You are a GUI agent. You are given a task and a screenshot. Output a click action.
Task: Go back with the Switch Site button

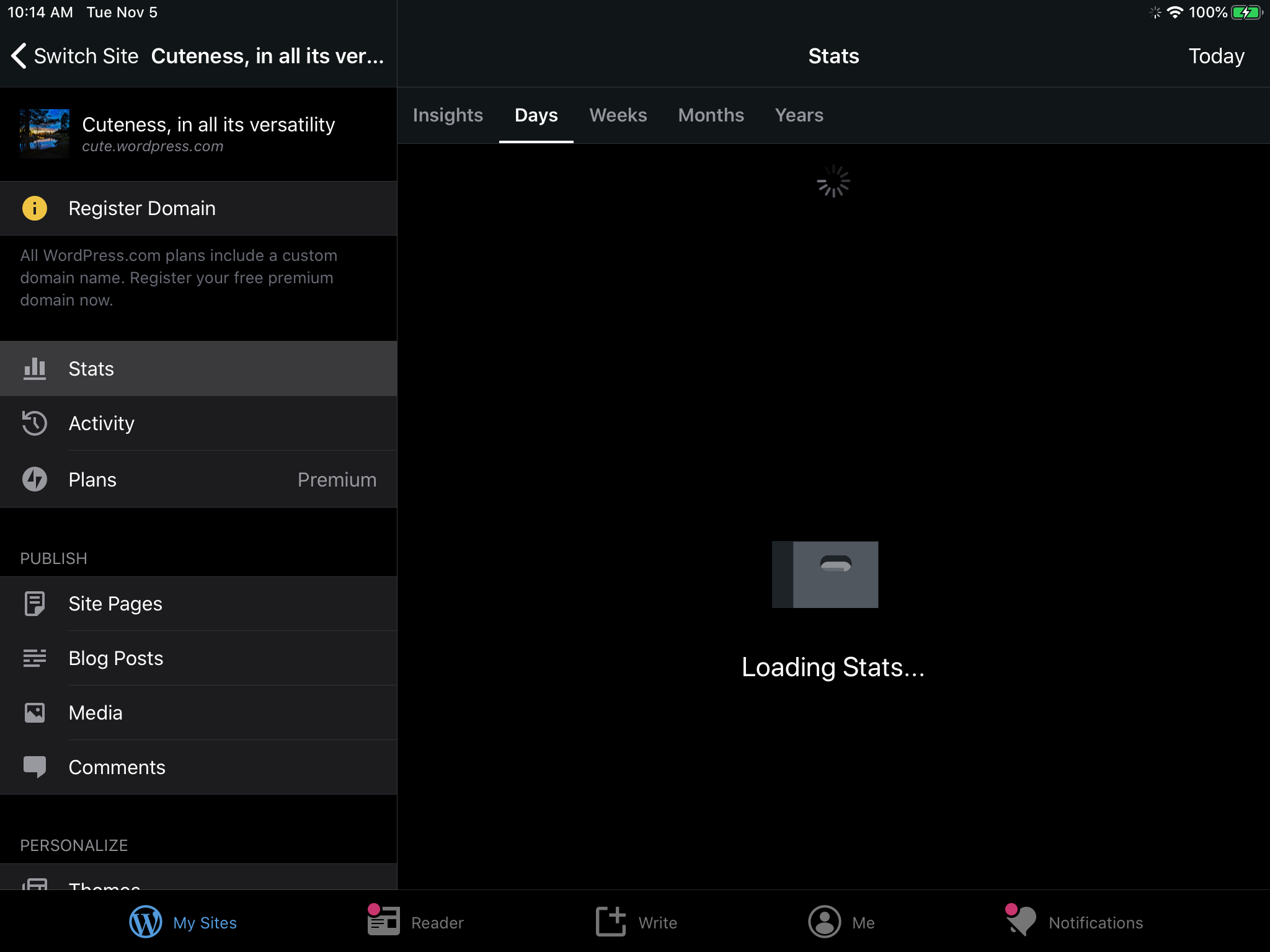(x=74, y=56)
